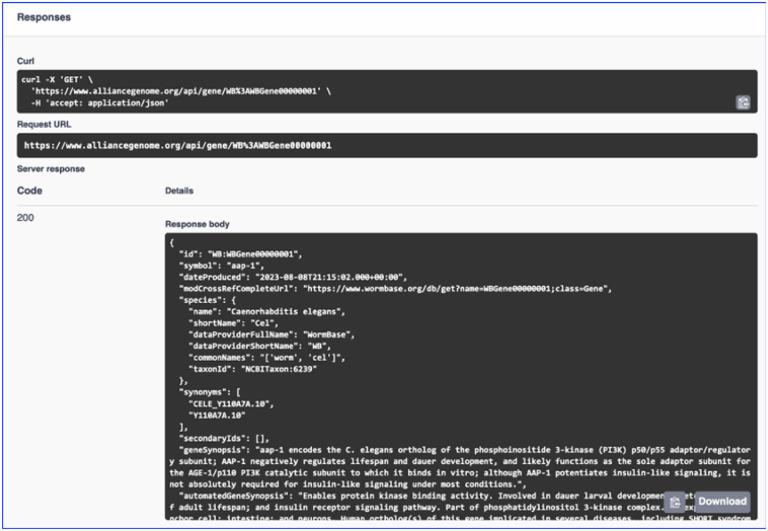Click the "synonyms" array opening line

[215, 392]
